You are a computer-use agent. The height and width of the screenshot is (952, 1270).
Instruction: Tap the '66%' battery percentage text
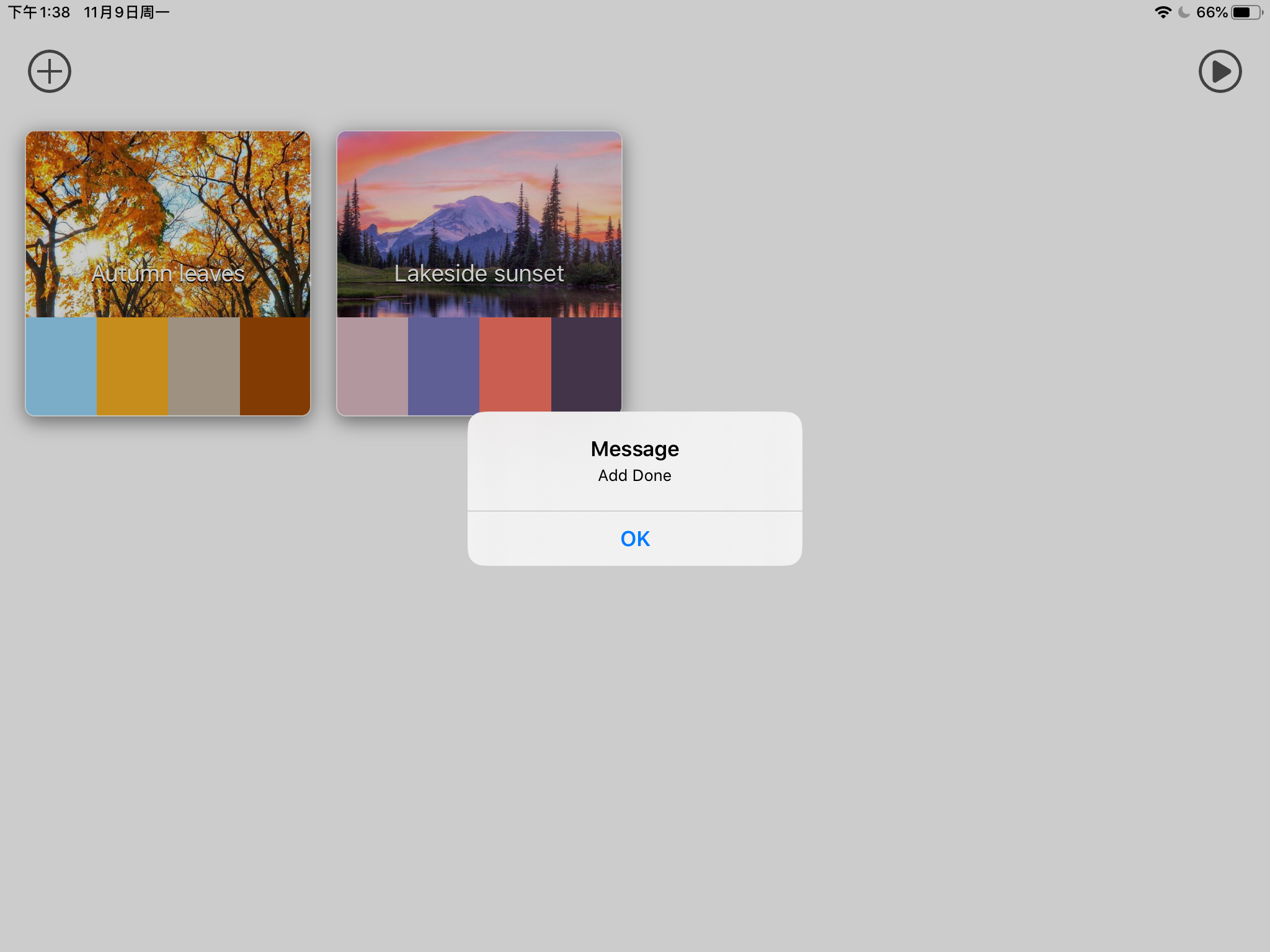pyautogui.click(x=1212, y=12)
